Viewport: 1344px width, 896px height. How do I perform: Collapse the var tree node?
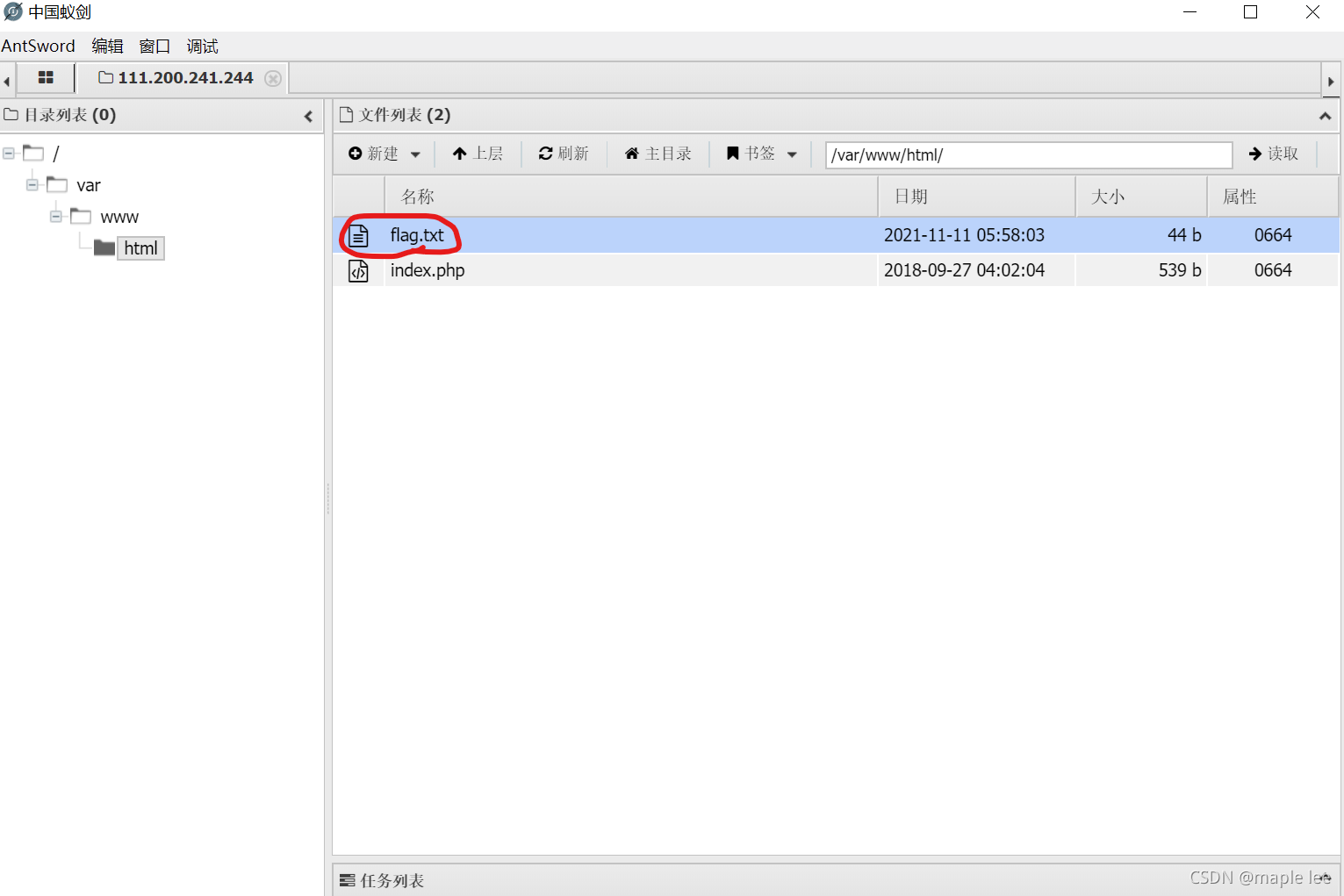coord(32,185)
